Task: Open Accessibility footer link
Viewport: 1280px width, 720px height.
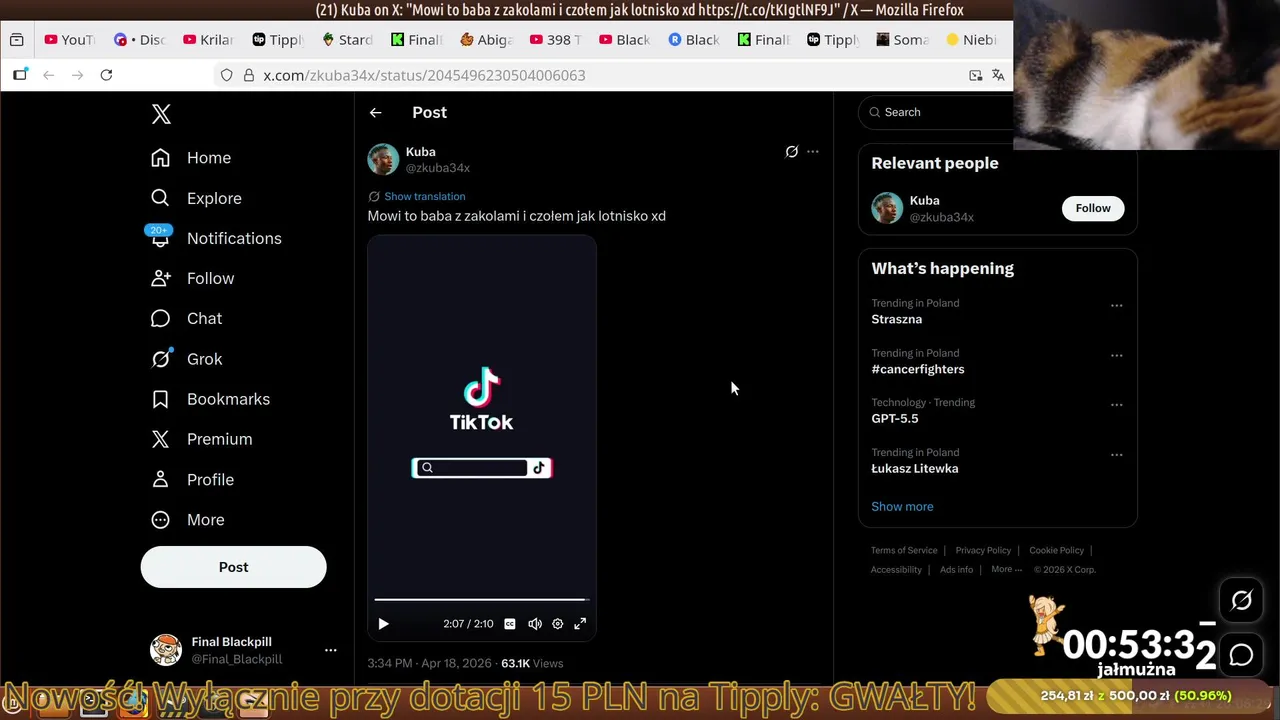Action: 896,570
